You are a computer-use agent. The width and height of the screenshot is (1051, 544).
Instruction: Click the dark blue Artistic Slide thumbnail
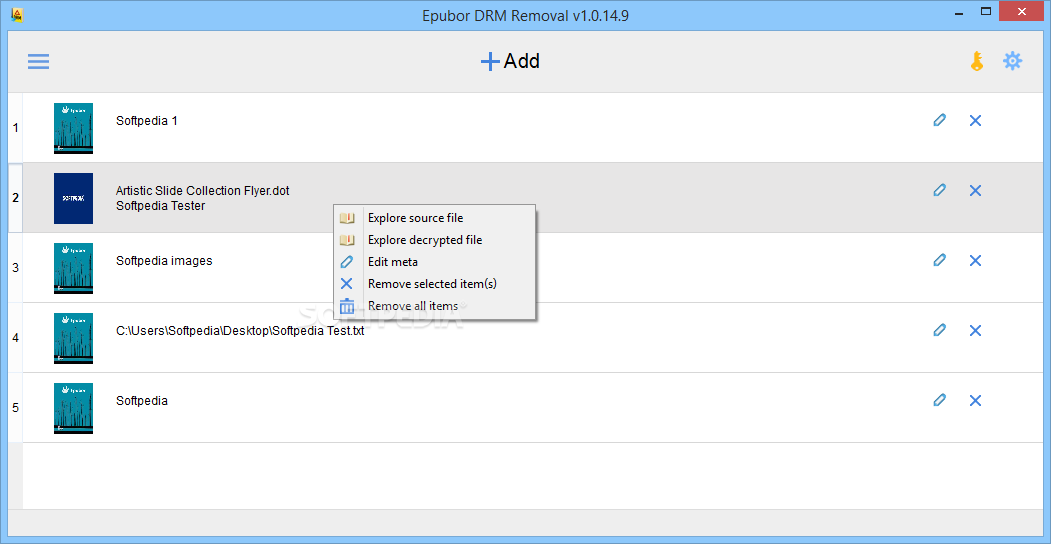[x=74, y=198]
